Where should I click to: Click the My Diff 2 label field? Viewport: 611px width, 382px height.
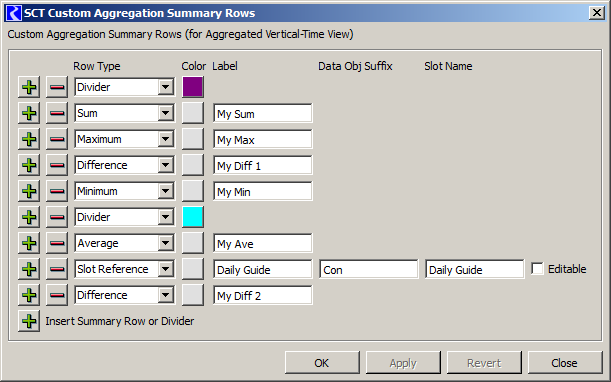[x=263, y=295]
